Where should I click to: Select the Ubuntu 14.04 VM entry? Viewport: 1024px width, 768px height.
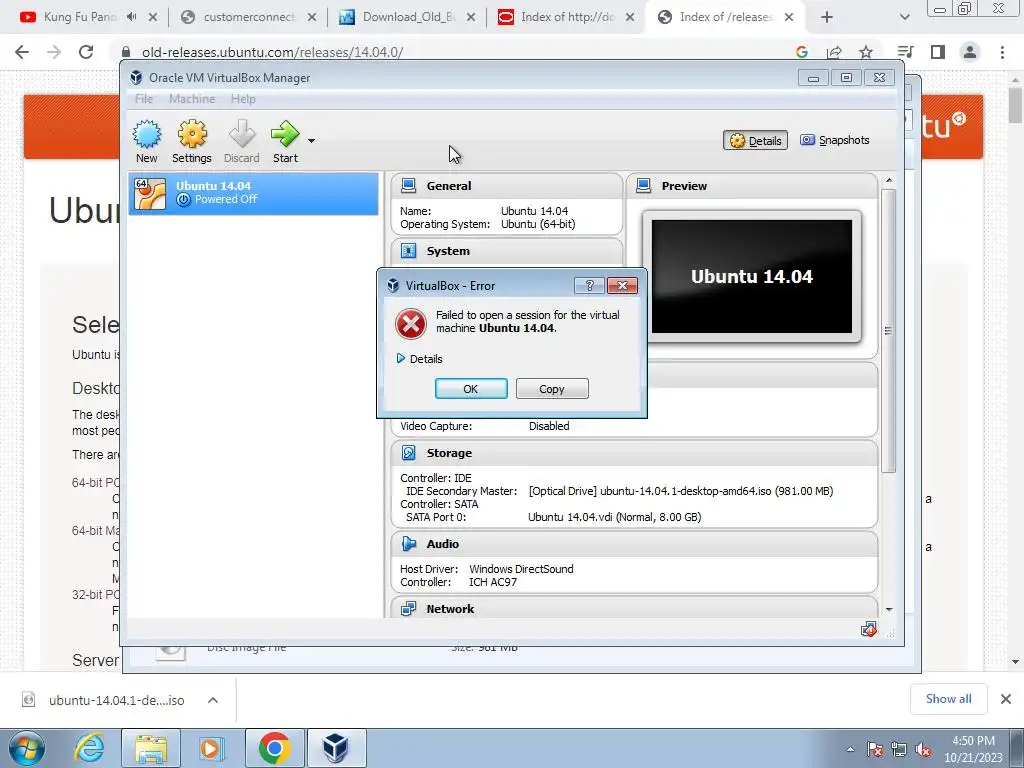click(x=253, y=193)
